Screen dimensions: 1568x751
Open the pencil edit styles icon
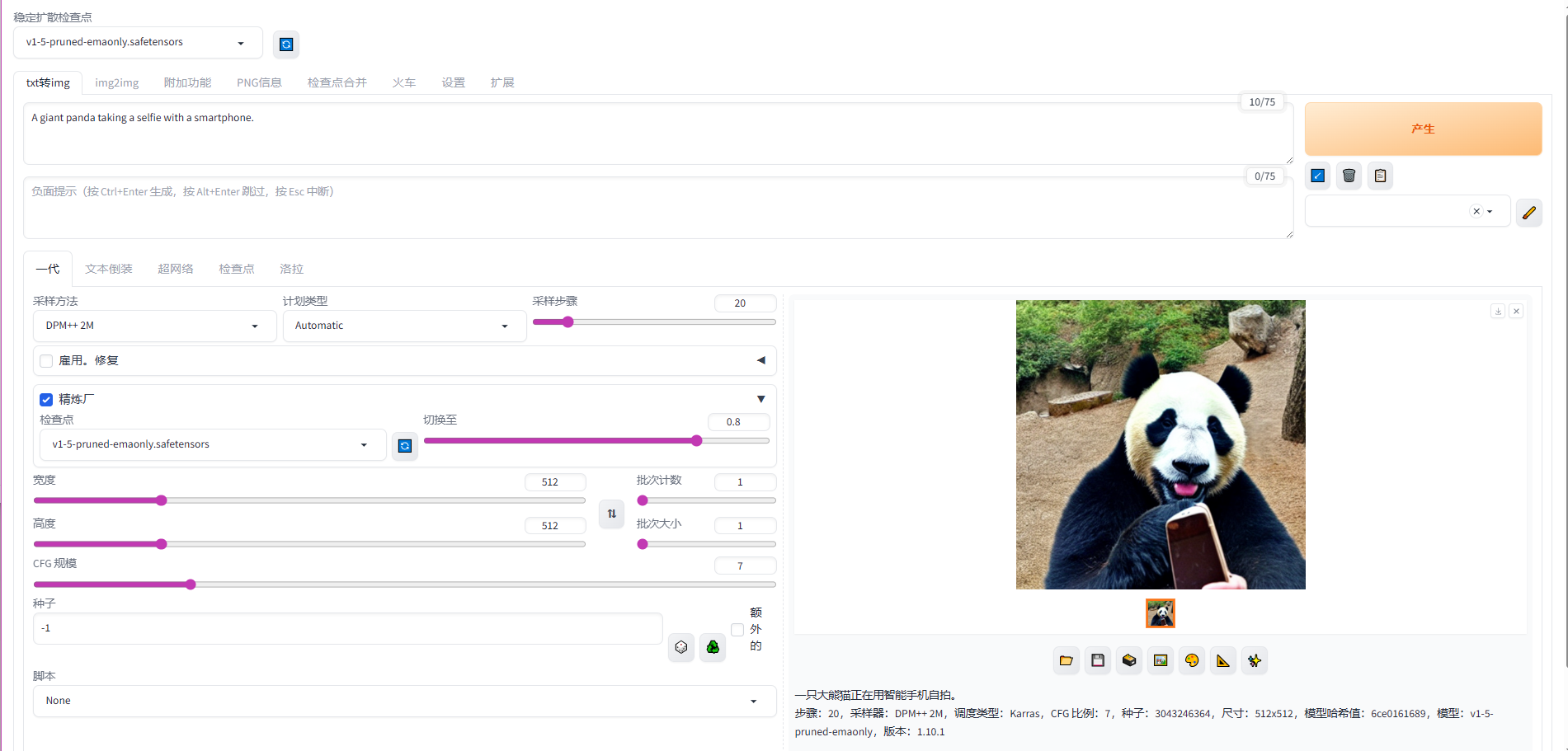click(1528, 213)
